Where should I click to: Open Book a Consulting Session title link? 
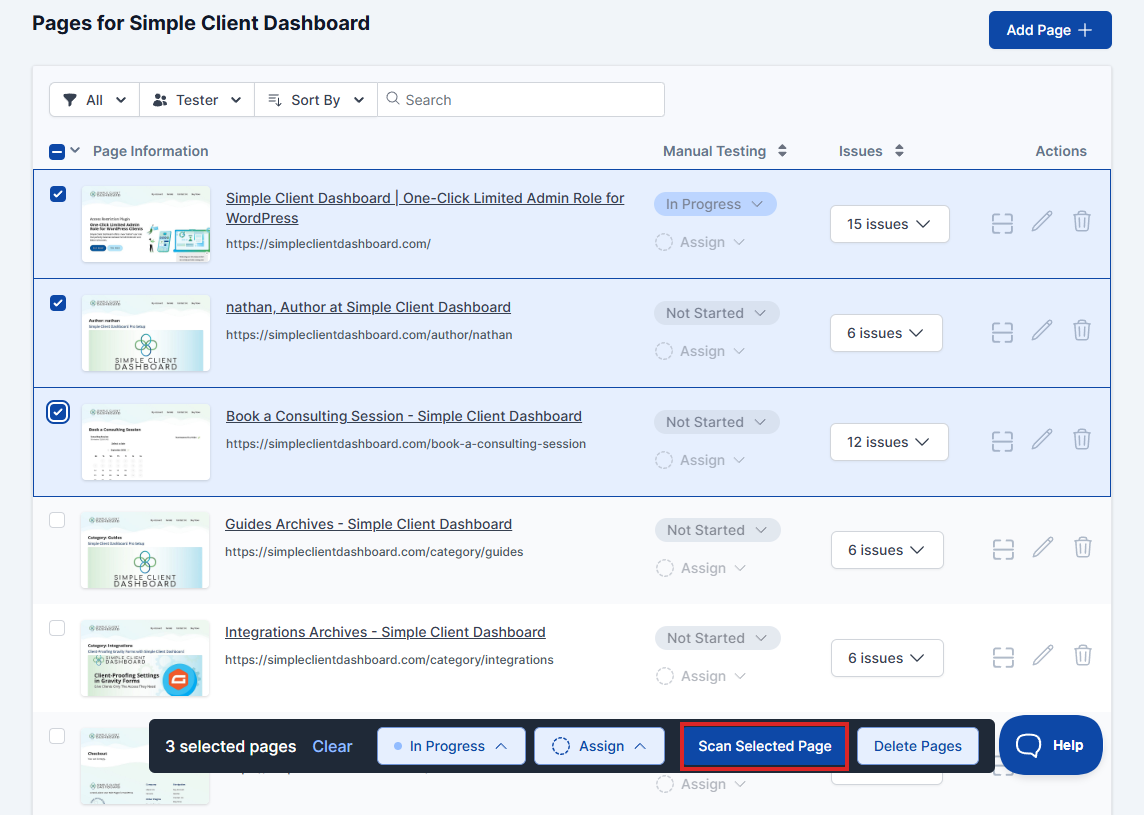pos(403,416)
